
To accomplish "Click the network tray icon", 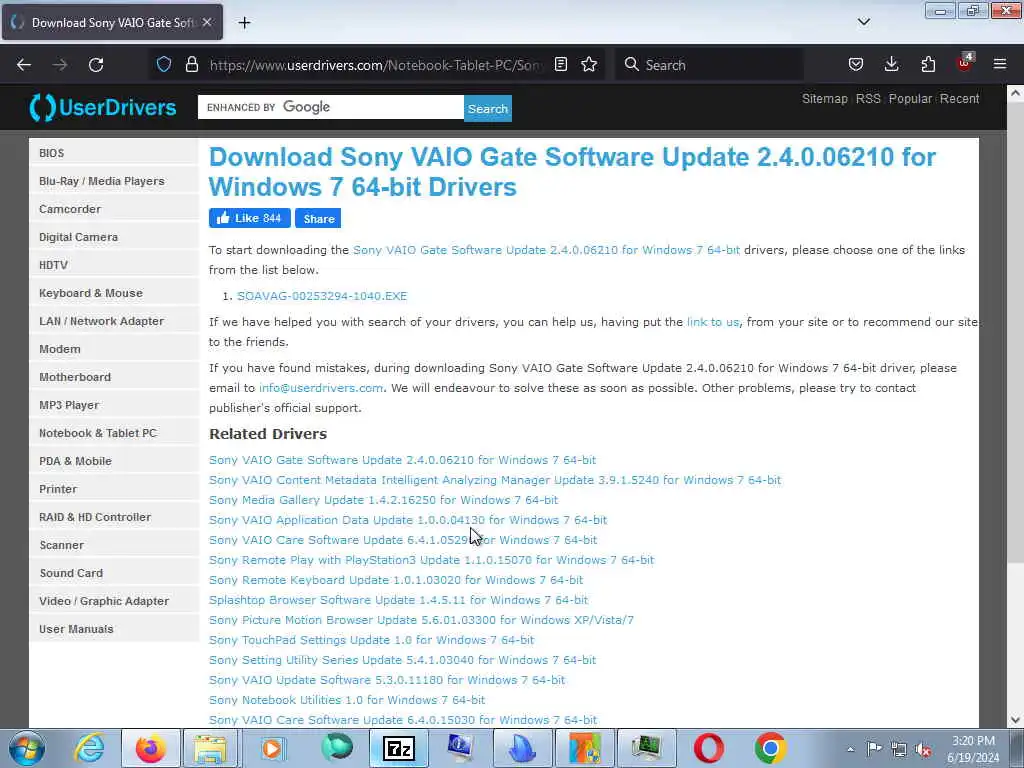I will pos(899,749).
